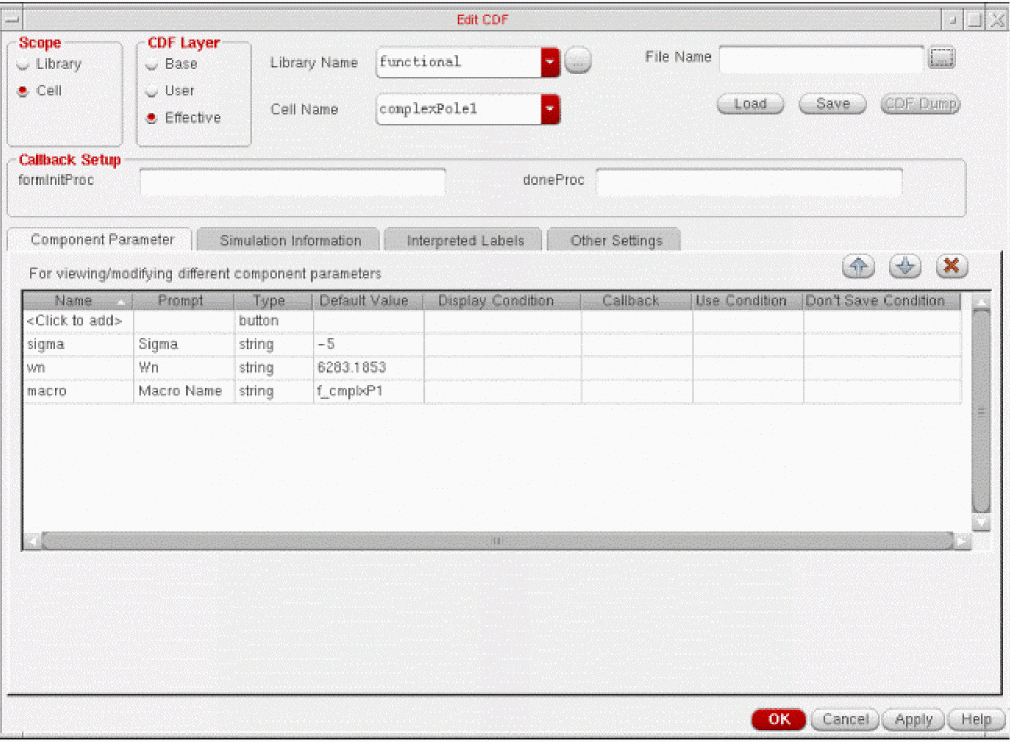Click the Prompt column header

coord(183,301)
